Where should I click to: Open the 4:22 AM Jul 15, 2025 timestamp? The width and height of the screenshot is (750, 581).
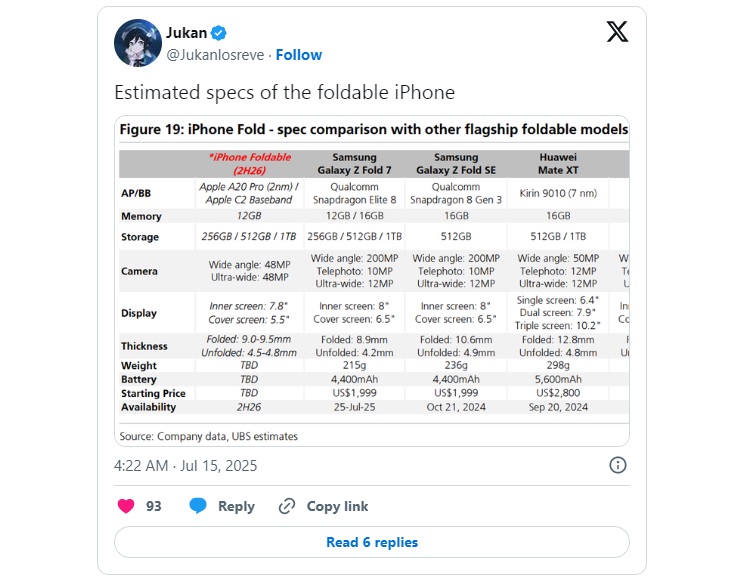tap(186, 465)
